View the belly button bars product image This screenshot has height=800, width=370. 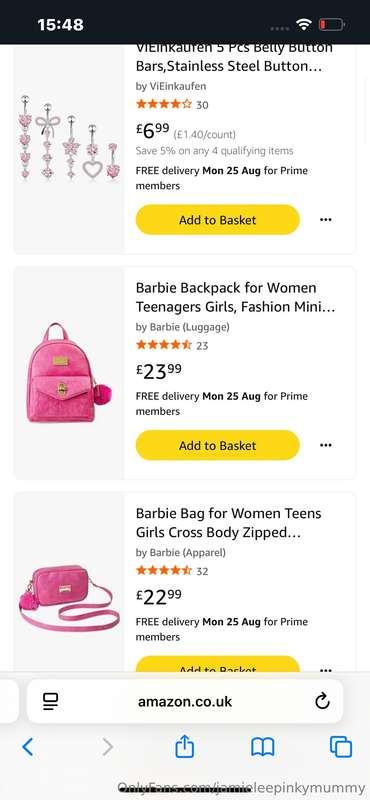pos(69,137)
